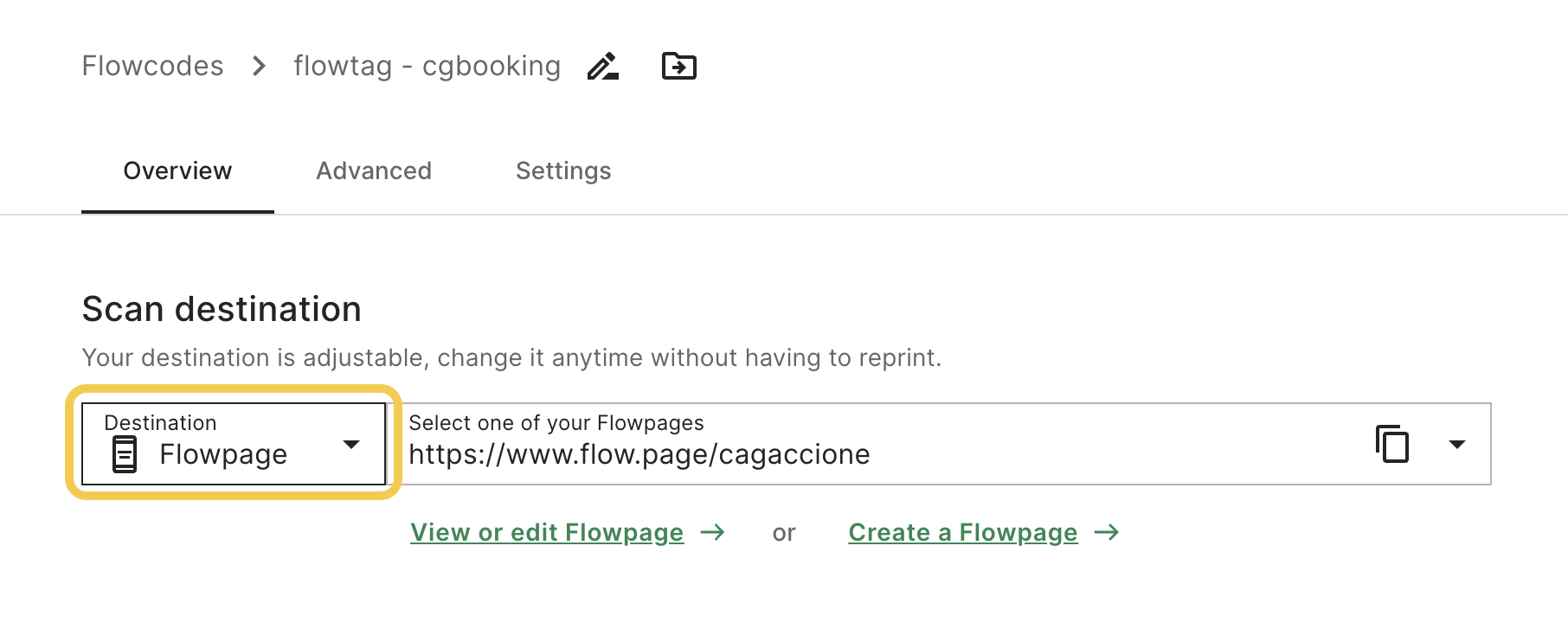Expand the Flowpages URL dropdown arrow

coord(1457,445)
